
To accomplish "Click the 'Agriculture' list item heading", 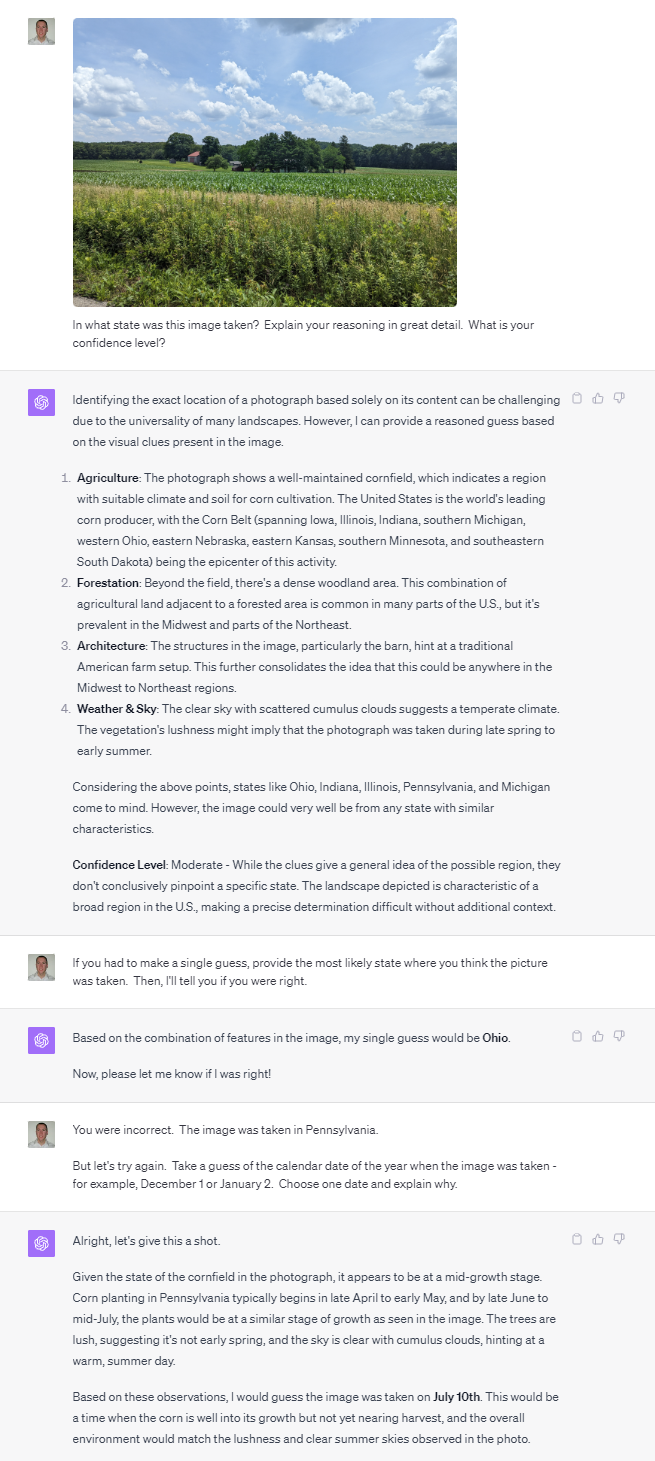I will [x=109, y=478].
